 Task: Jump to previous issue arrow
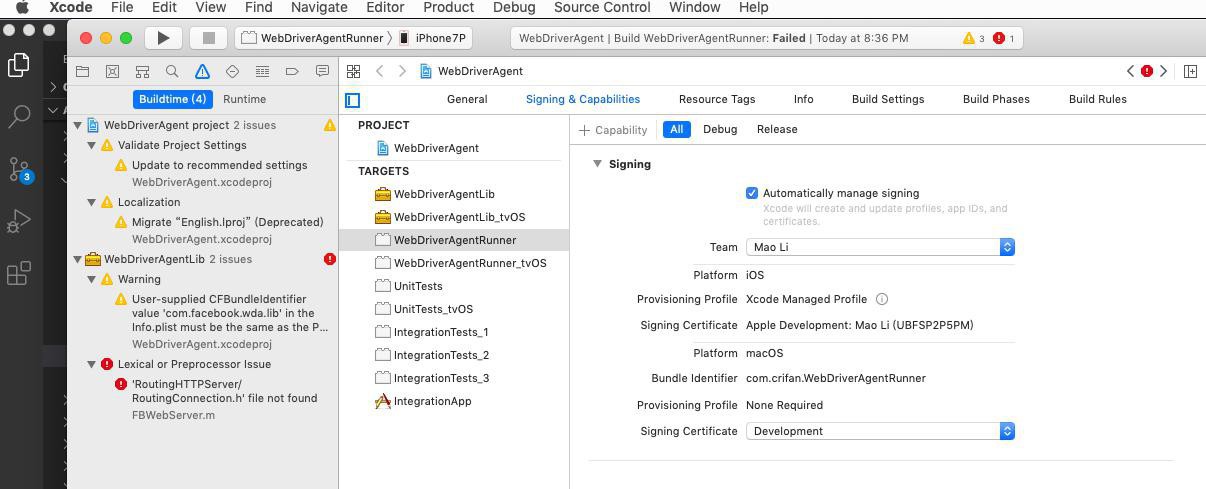(x=1130, y=71)
